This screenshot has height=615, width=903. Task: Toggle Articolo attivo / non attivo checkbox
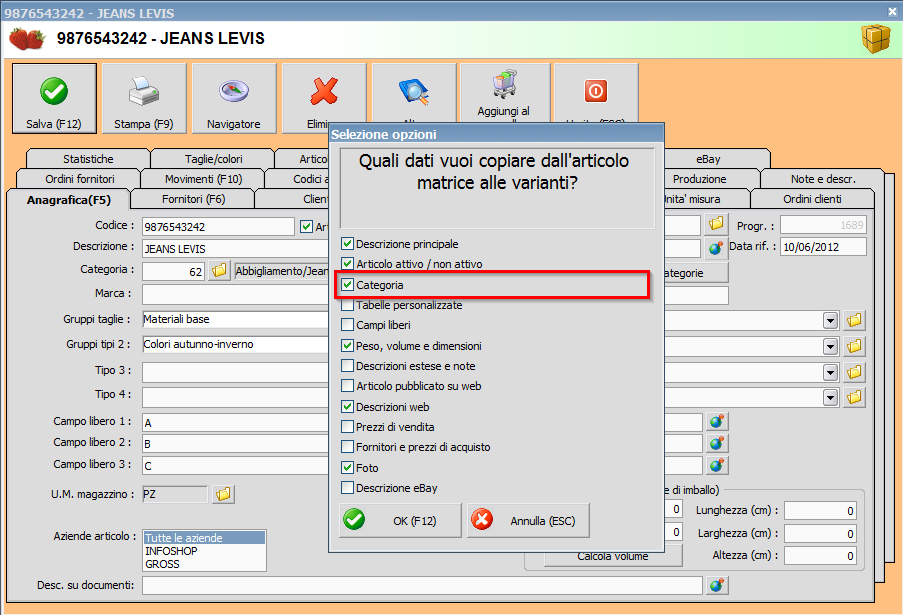(347, 264)
